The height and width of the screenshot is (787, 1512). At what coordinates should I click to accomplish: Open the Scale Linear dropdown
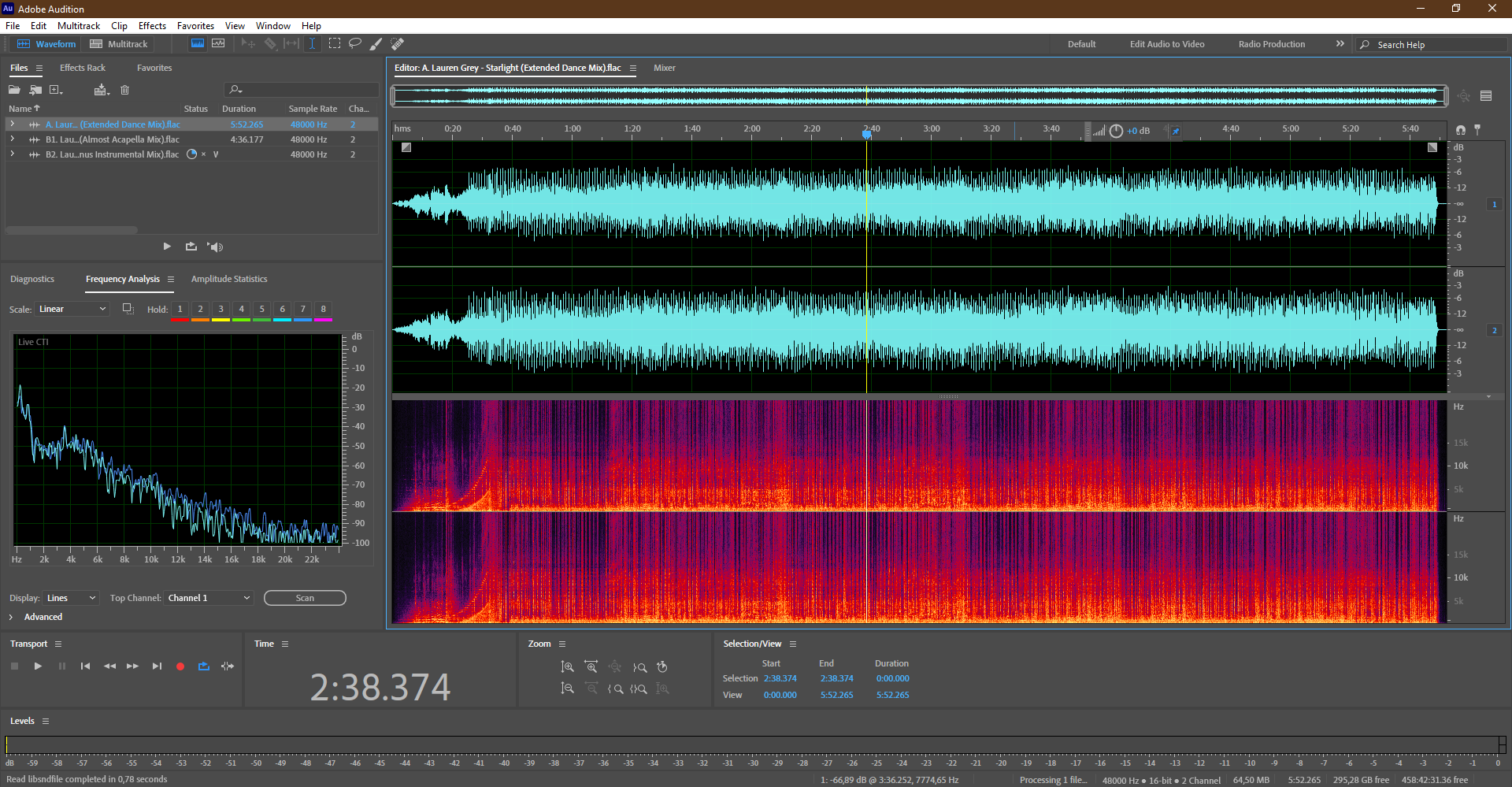point(72,309)
